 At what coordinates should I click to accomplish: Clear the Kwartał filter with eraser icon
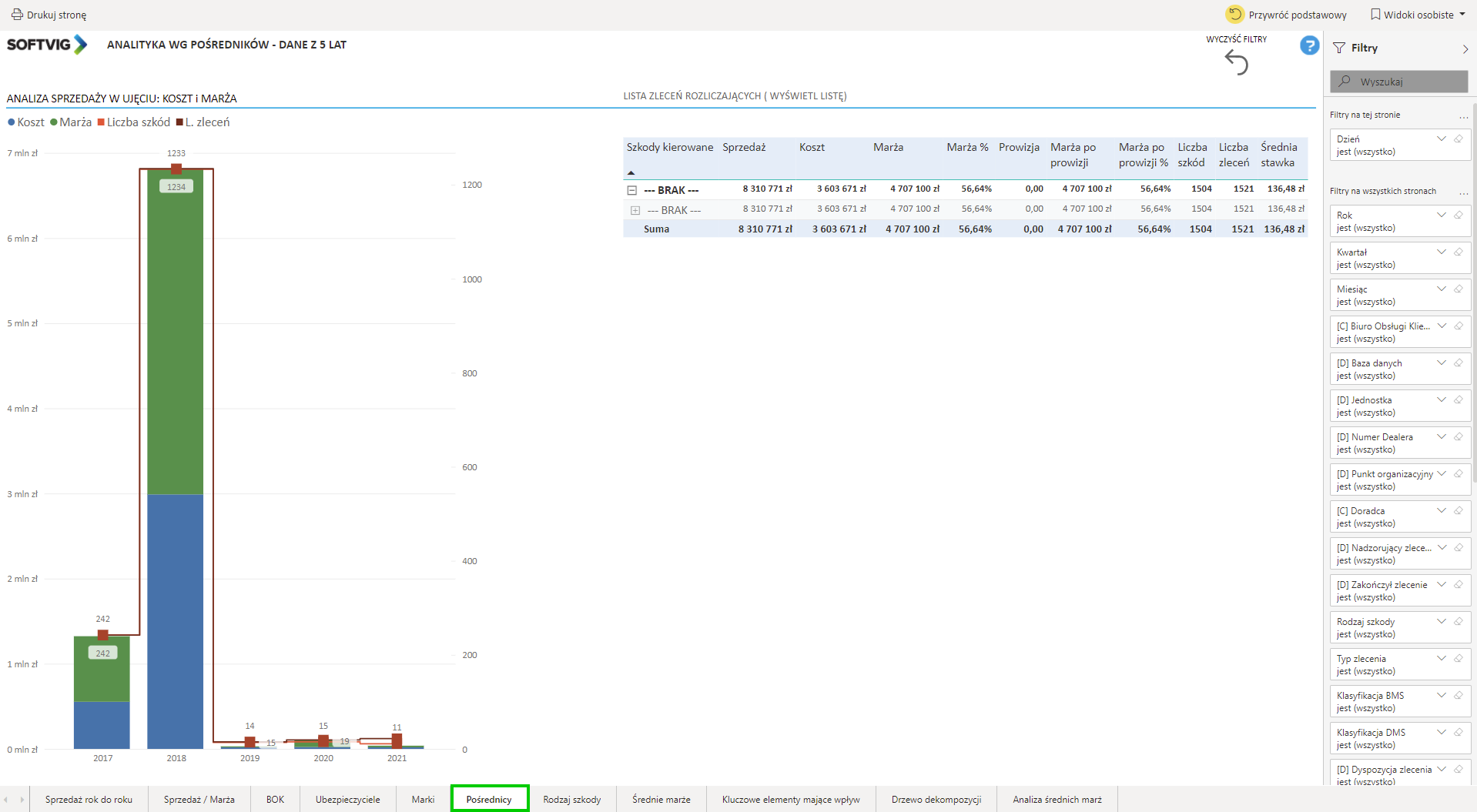(1459, 252)
